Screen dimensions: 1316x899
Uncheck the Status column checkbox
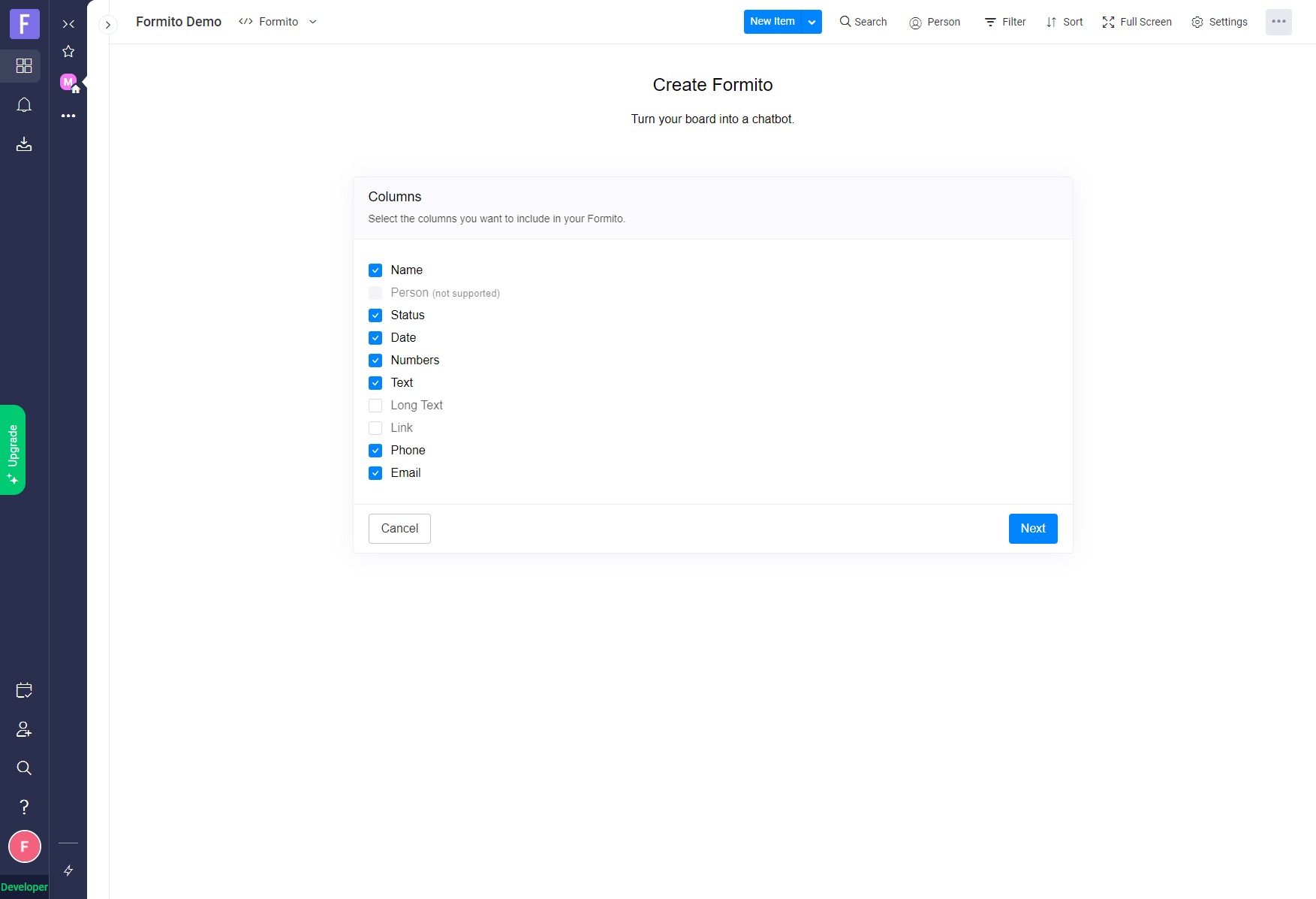(375, 315)
